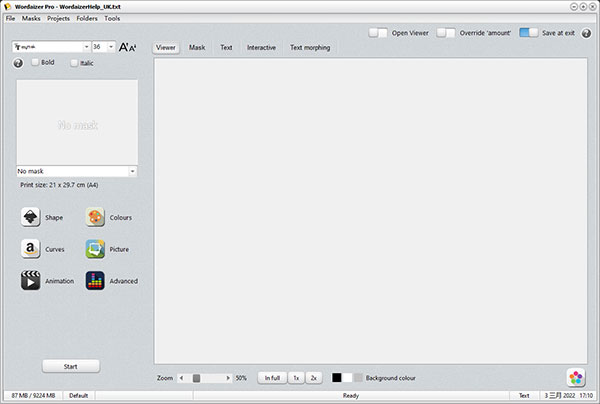Switch to the Text morphing tab
This screenshot has height=404, width=600.
click(310, 47)
